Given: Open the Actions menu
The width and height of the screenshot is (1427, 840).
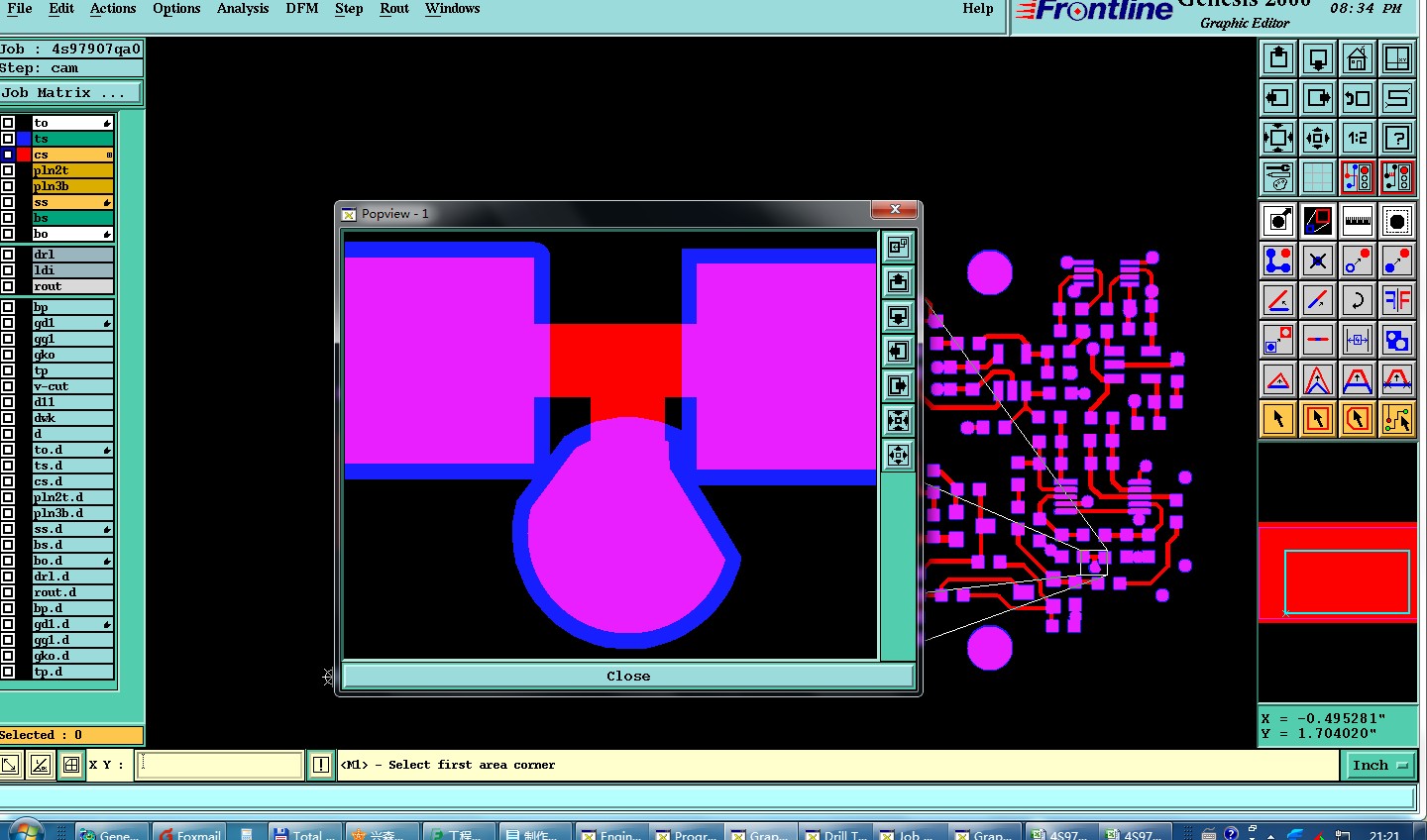Looking at the screenshot, I should coord(113,9).
